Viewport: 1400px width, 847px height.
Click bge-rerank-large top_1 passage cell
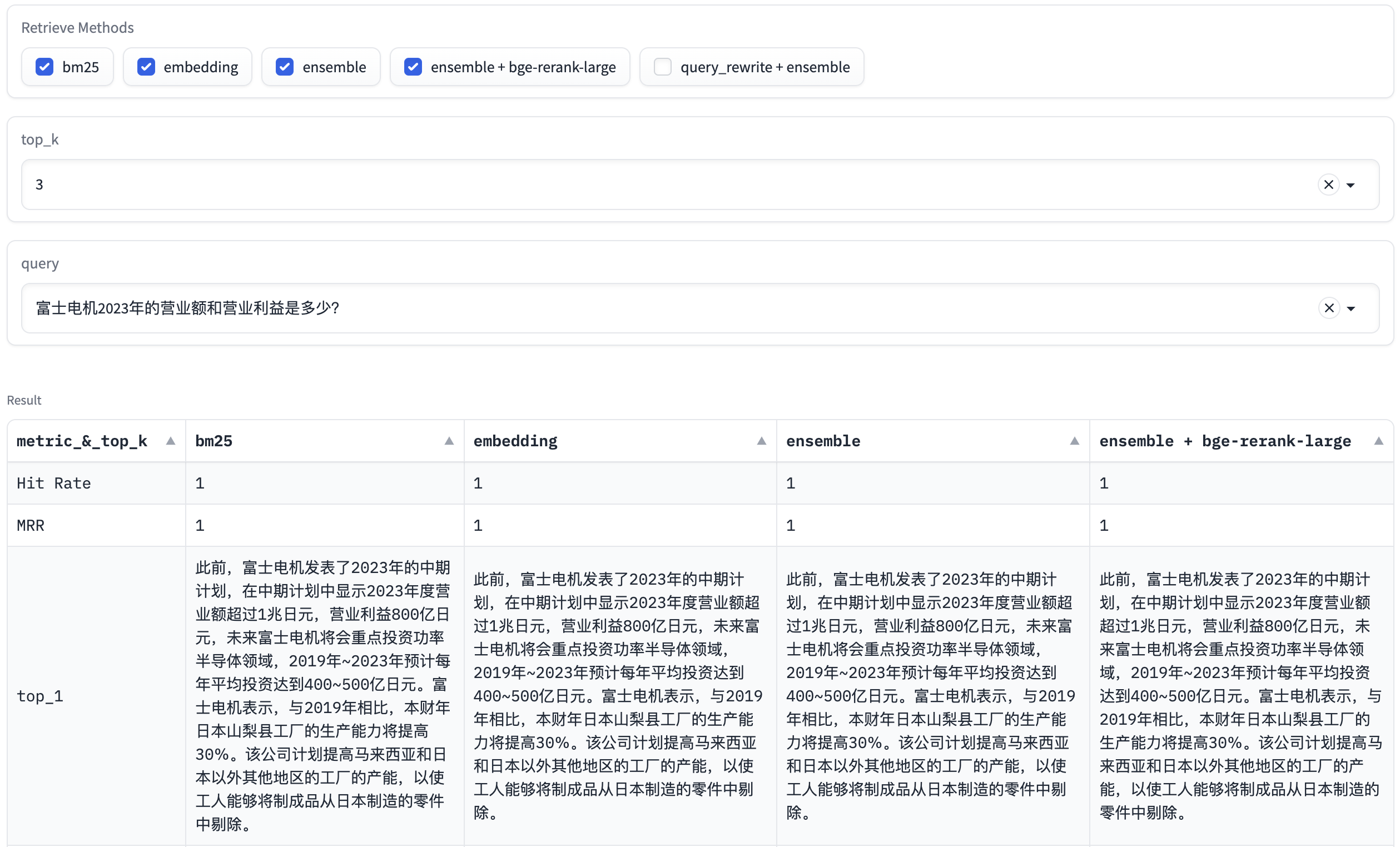tap(1242, 696)
